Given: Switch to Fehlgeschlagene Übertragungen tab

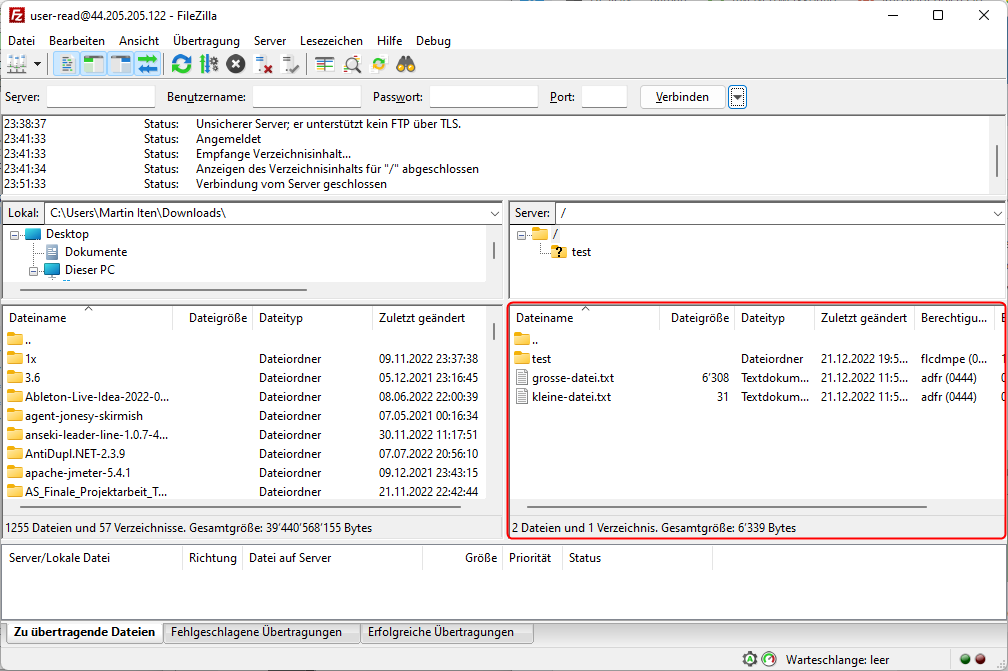Looking at the screenshot, I should click(x=256, y=632).
